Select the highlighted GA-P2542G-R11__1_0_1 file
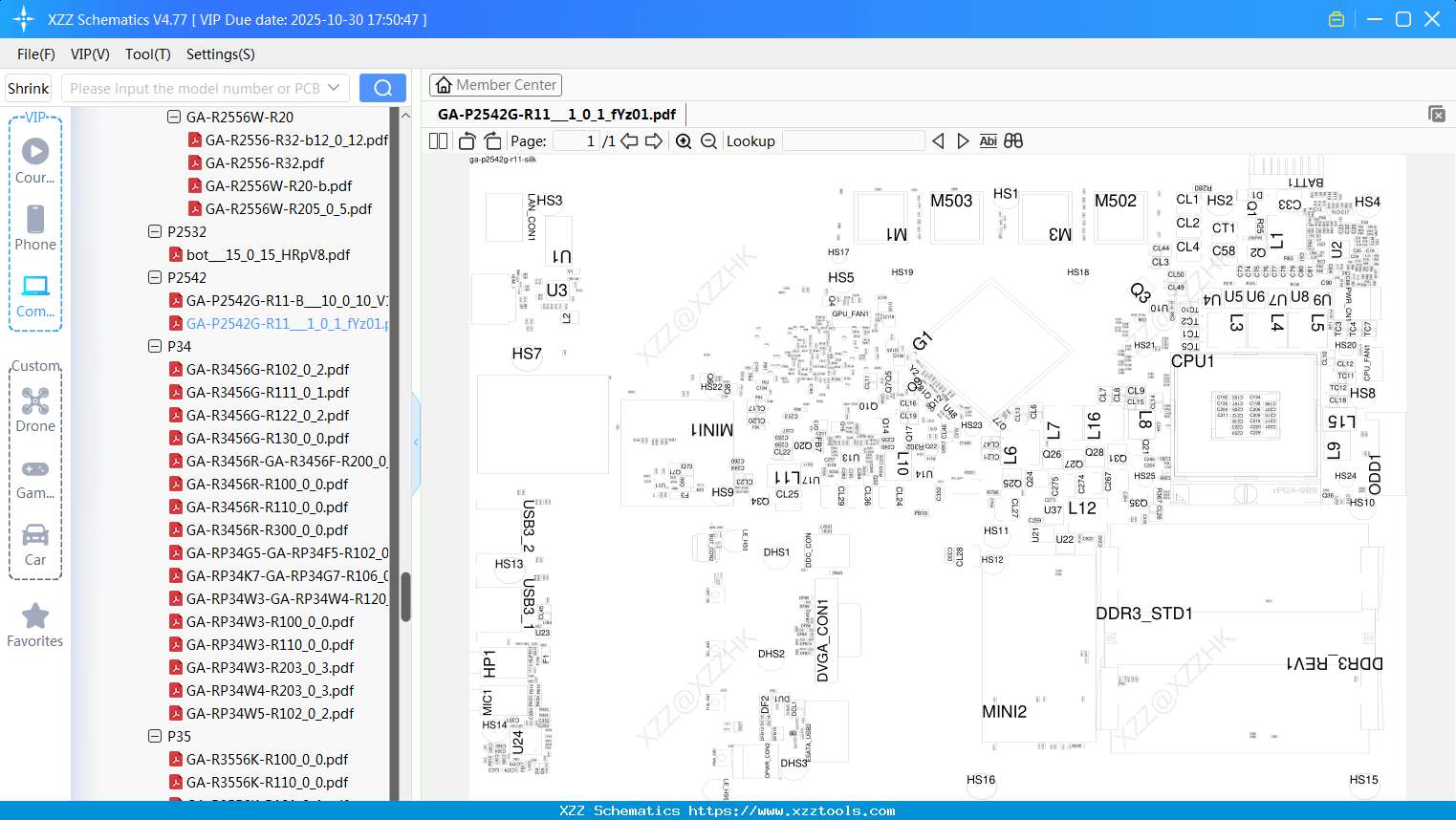Screen dimensions: 1456x820 tap(287, 324)
